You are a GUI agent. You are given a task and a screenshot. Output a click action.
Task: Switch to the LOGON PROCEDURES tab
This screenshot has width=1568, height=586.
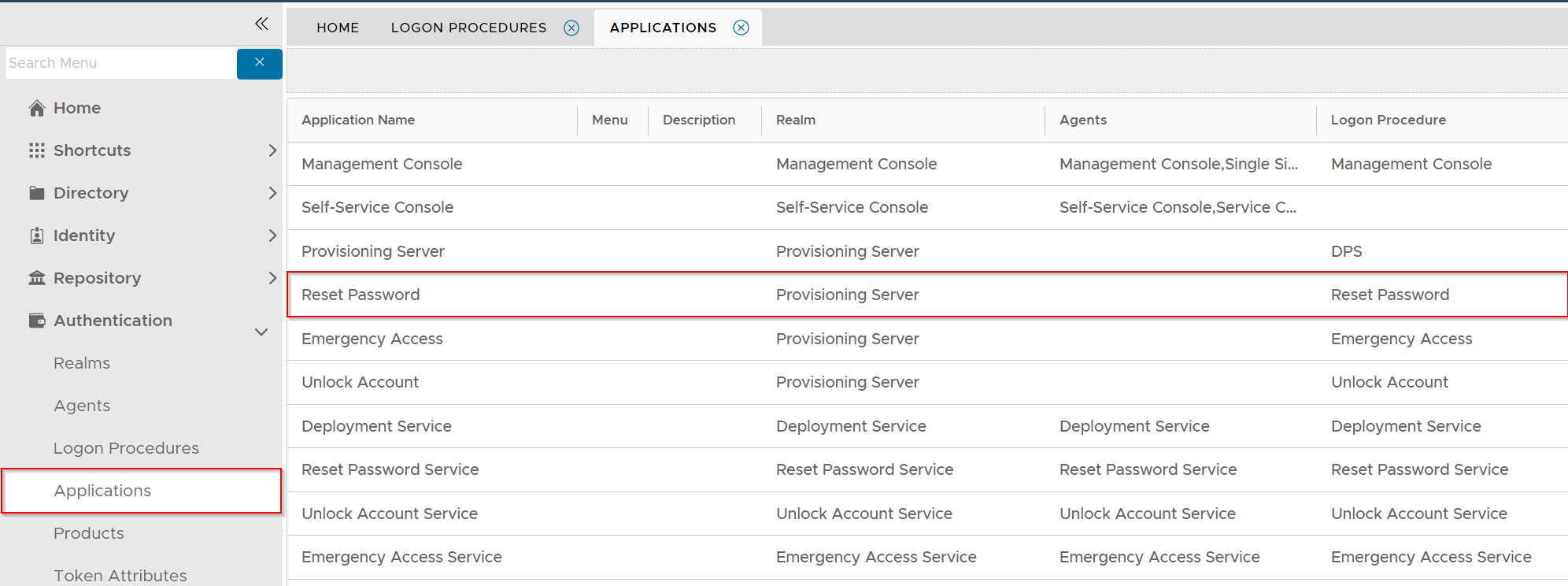(x=468, y=28)
